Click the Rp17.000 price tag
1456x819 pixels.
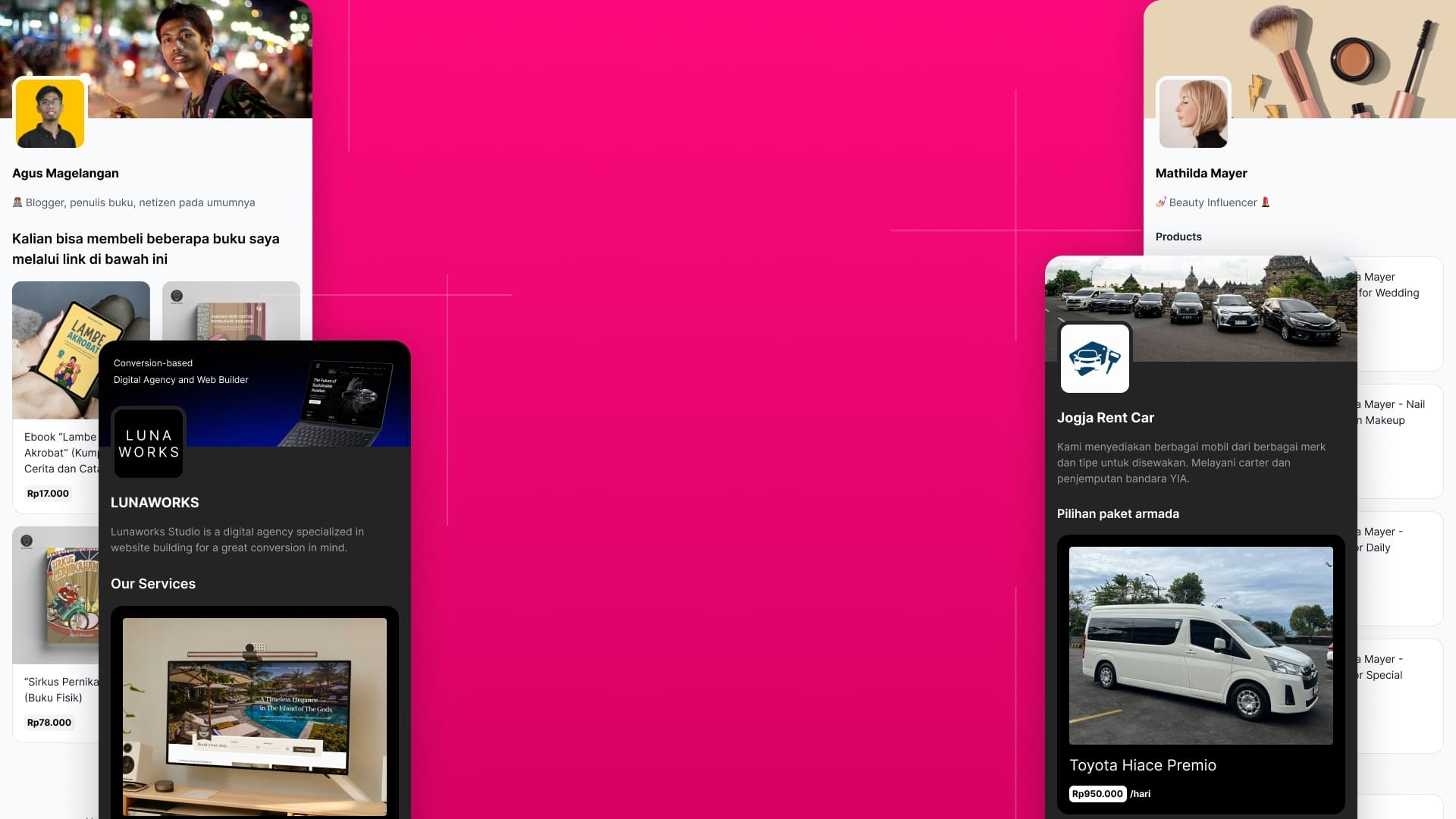click(x=48, y=494)
